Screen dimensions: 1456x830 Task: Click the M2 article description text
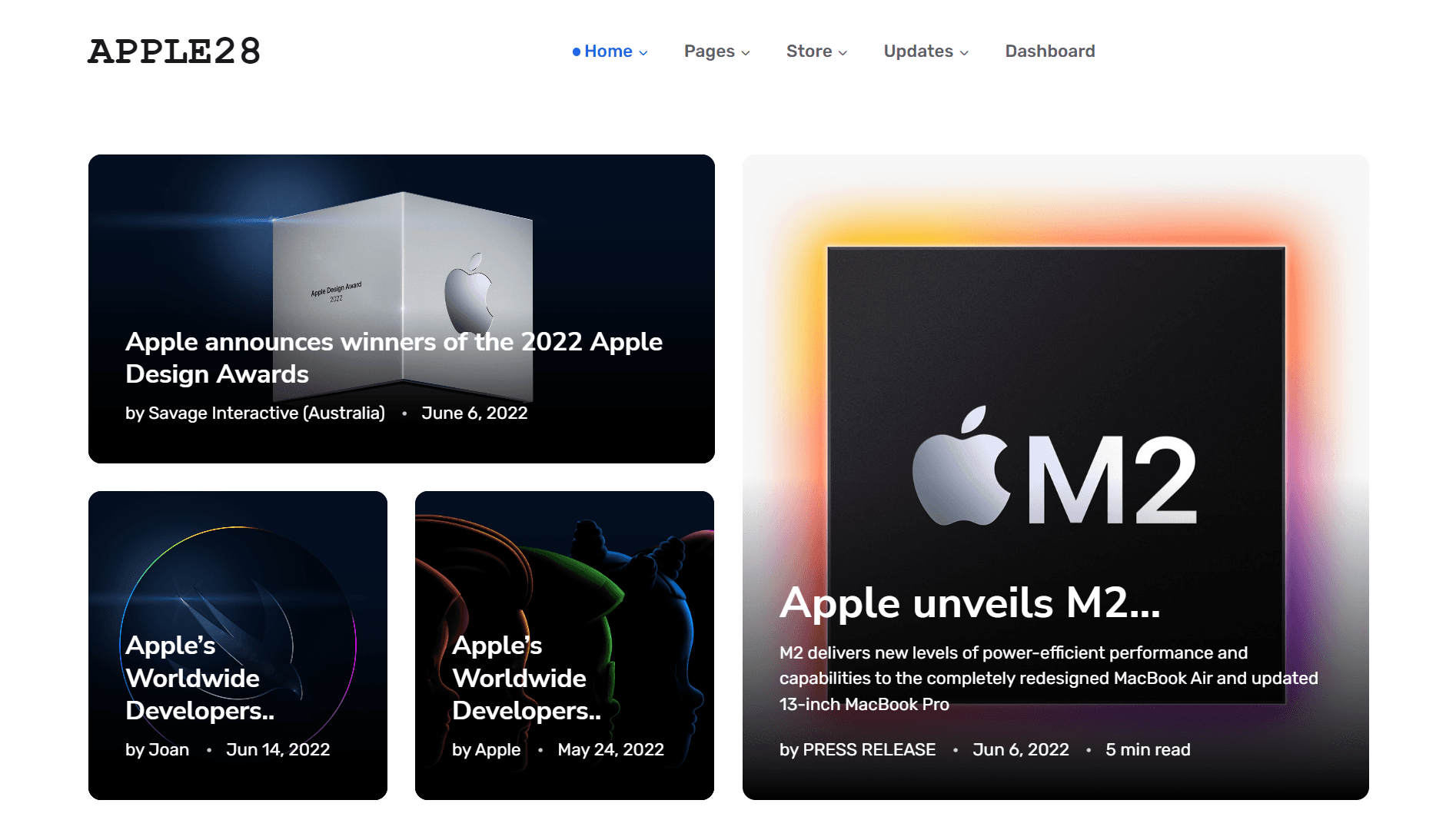[x=1049, y=679]
